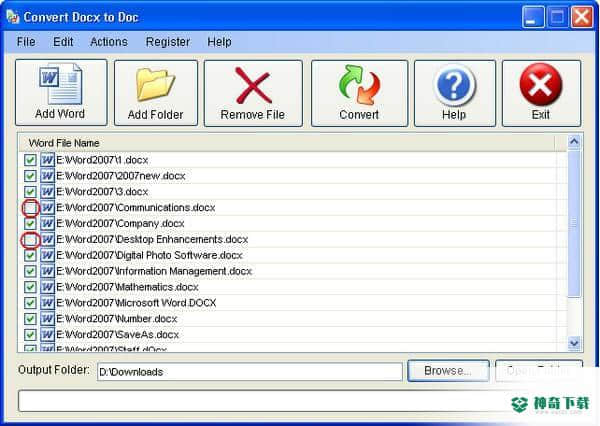
Task: Click Word icon beside Microsoft Word.DOCX
Action: point(47,303)
